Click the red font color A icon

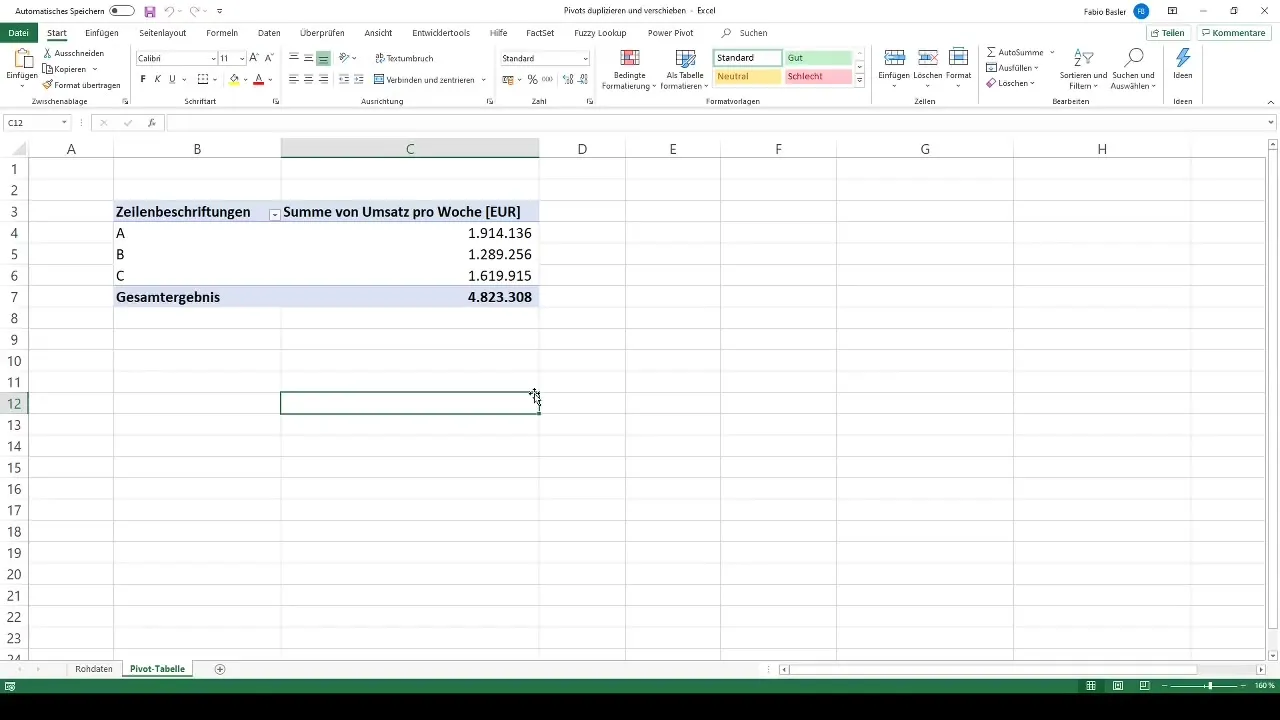258,79
